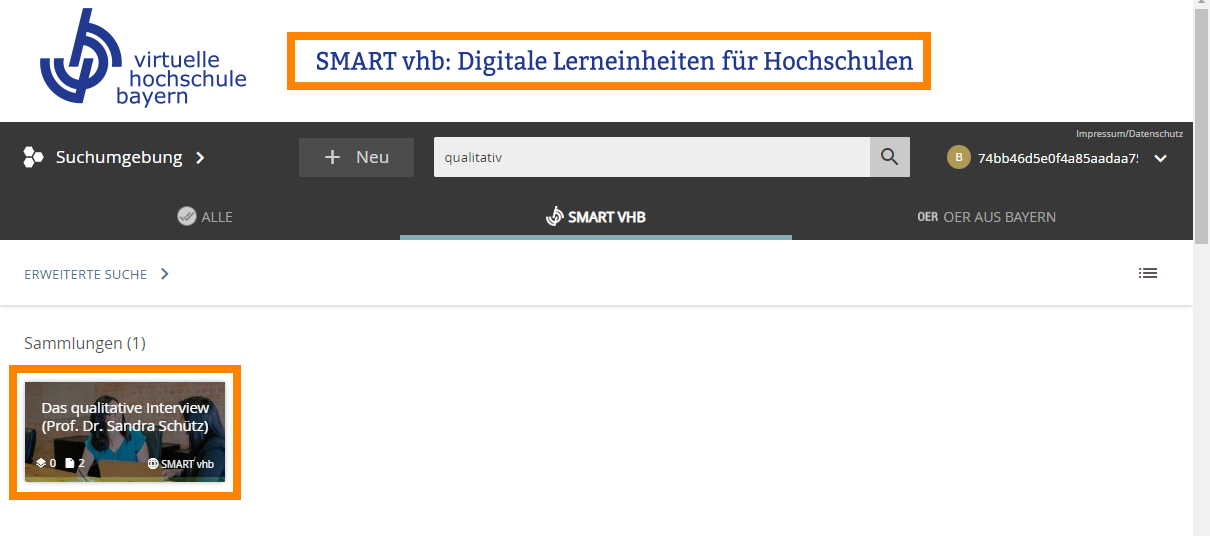Open the Suchumgebung workspace label

click(x=119, y=157)
